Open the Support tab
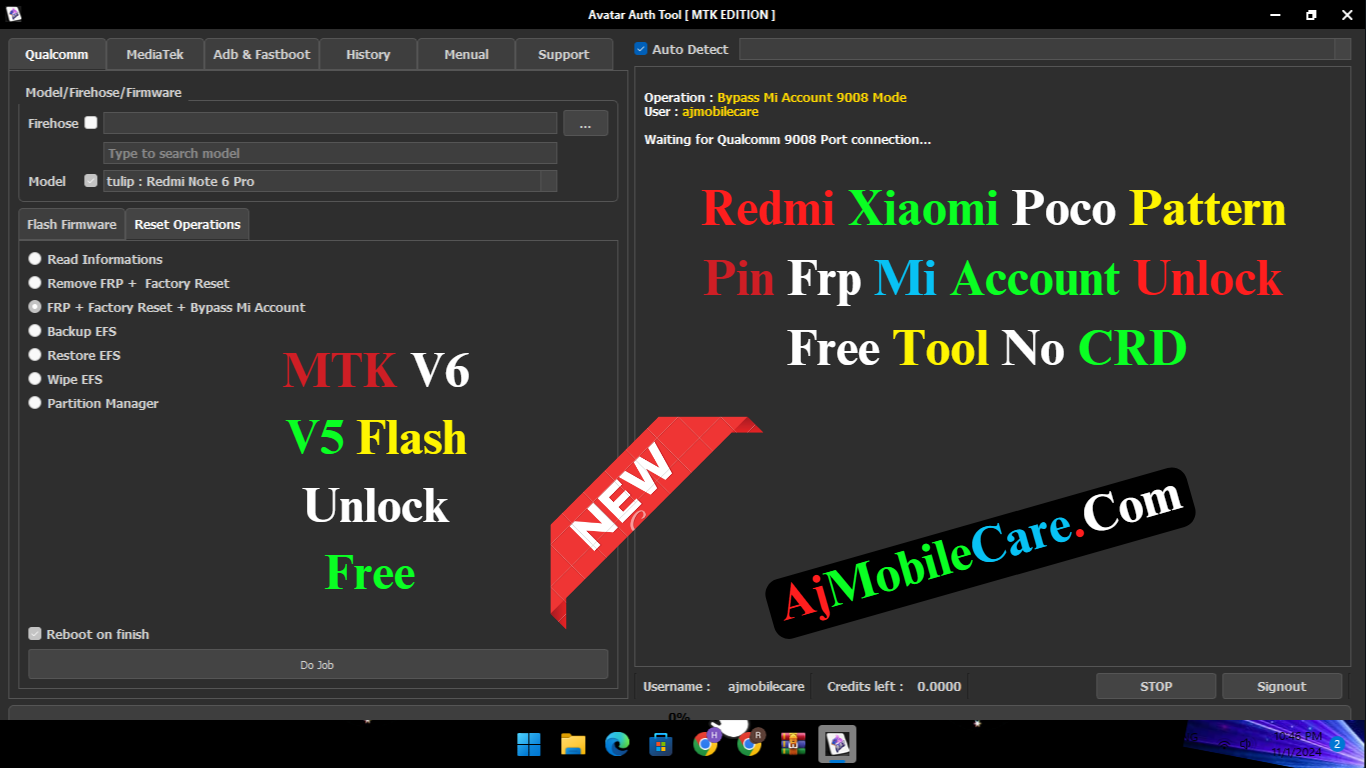The image size is (1366, 768). click(x=564, y=54)
